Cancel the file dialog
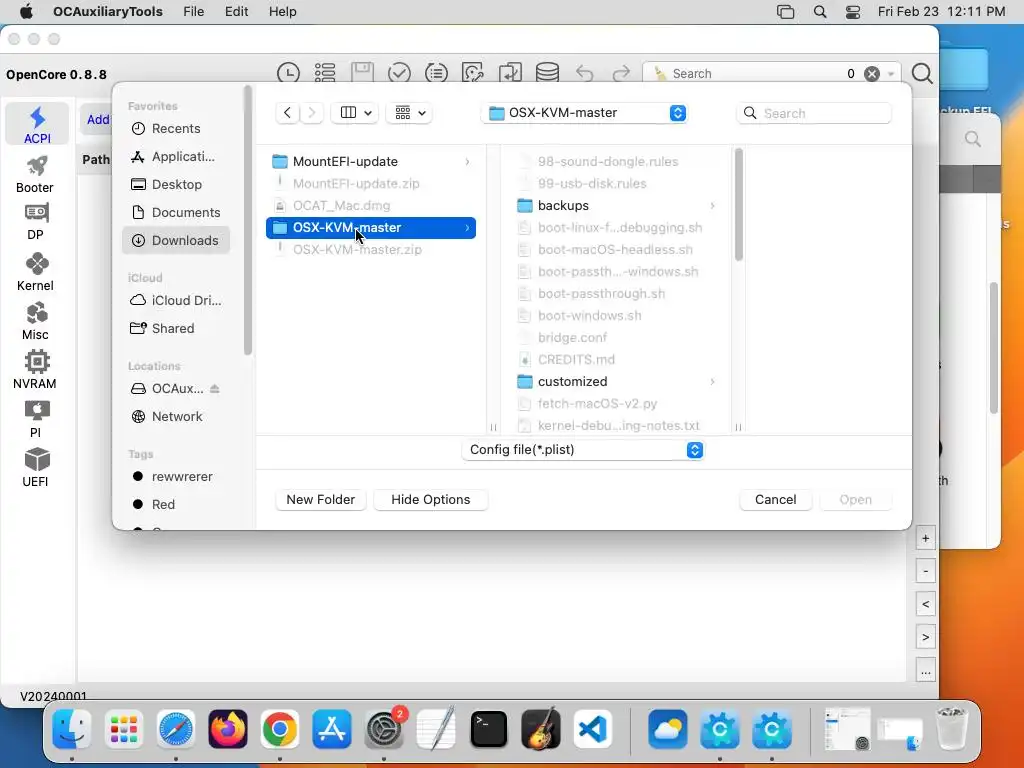Screen dimensions: 1024x768 (775, 500)
